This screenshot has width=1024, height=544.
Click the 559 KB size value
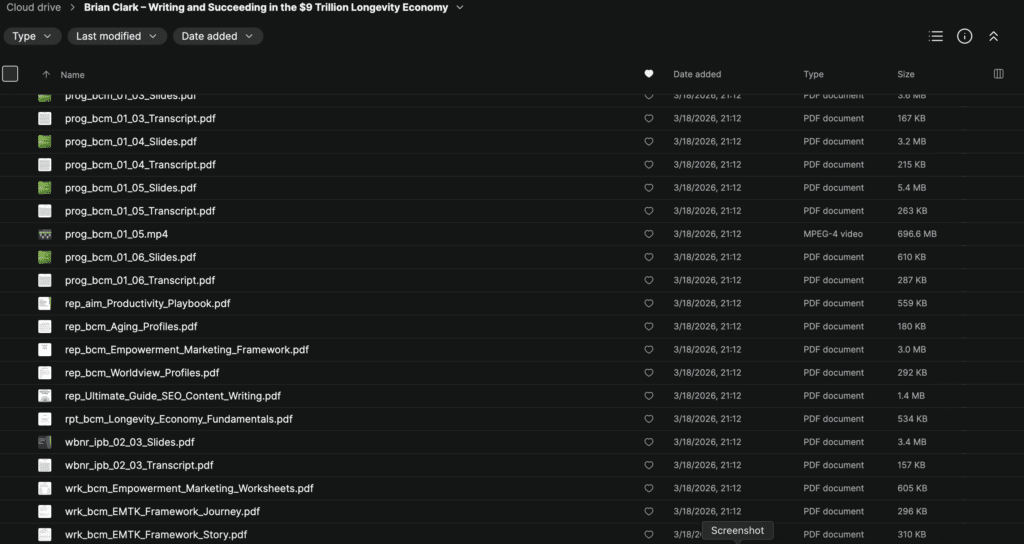pyautogui.click(x=912, y=303)
